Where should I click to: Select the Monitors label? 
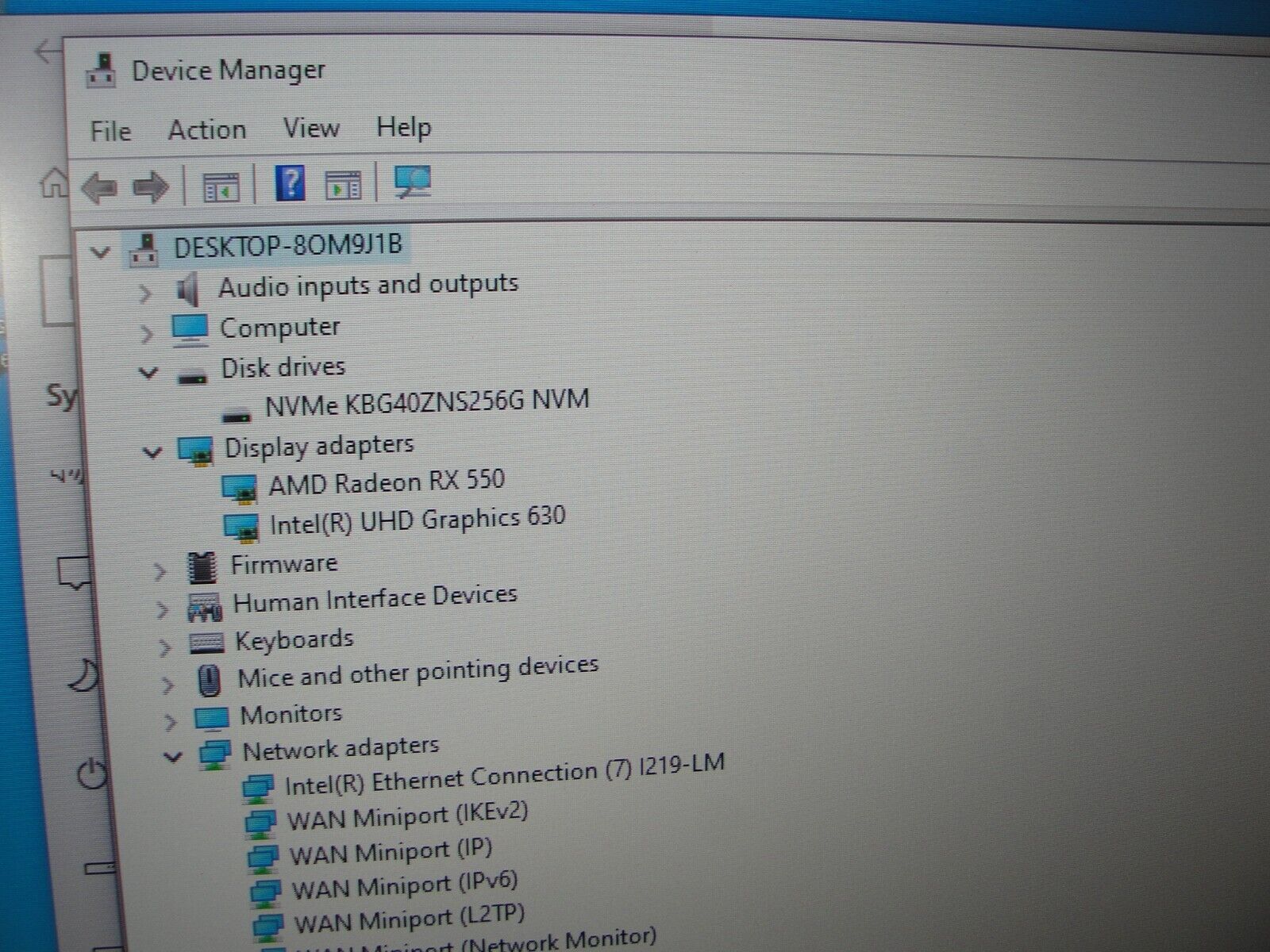pos(291,714)
